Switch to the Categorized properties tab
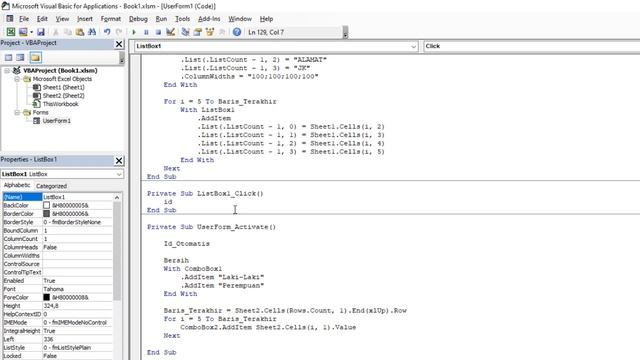The image size is (640, 360). (x=51, y=186)
